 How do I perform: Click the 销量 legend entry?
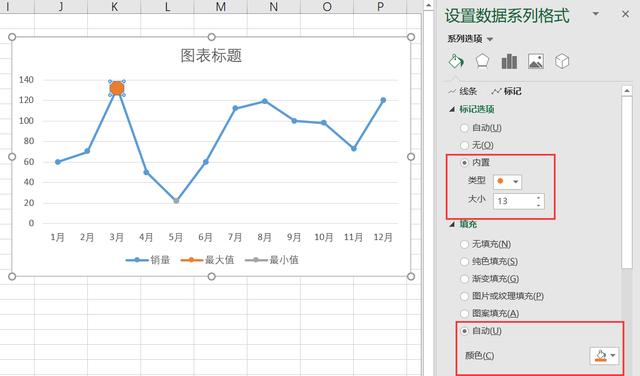[x=148, y=260]
